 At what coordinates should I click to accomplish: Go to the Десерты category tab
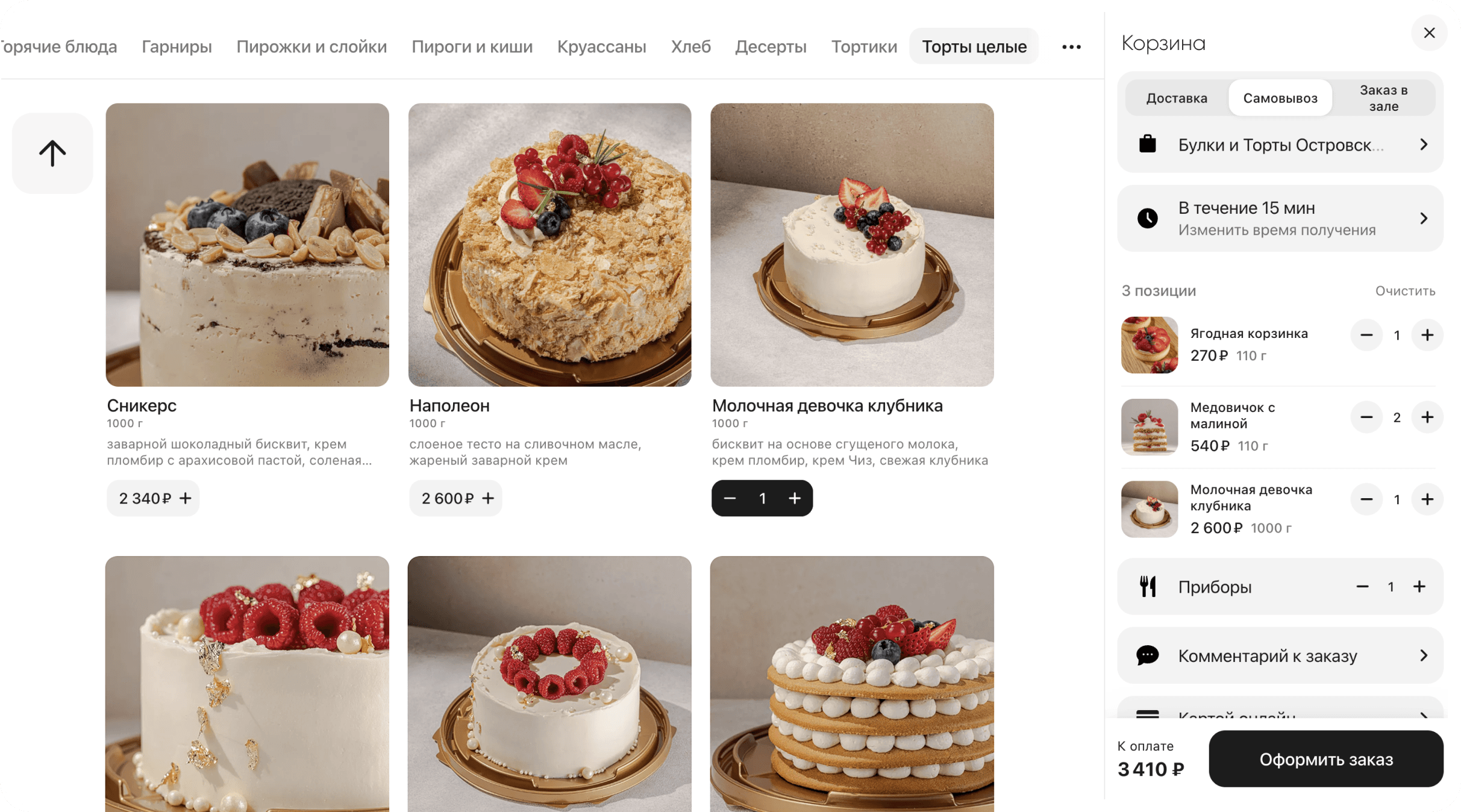point(770,47)
